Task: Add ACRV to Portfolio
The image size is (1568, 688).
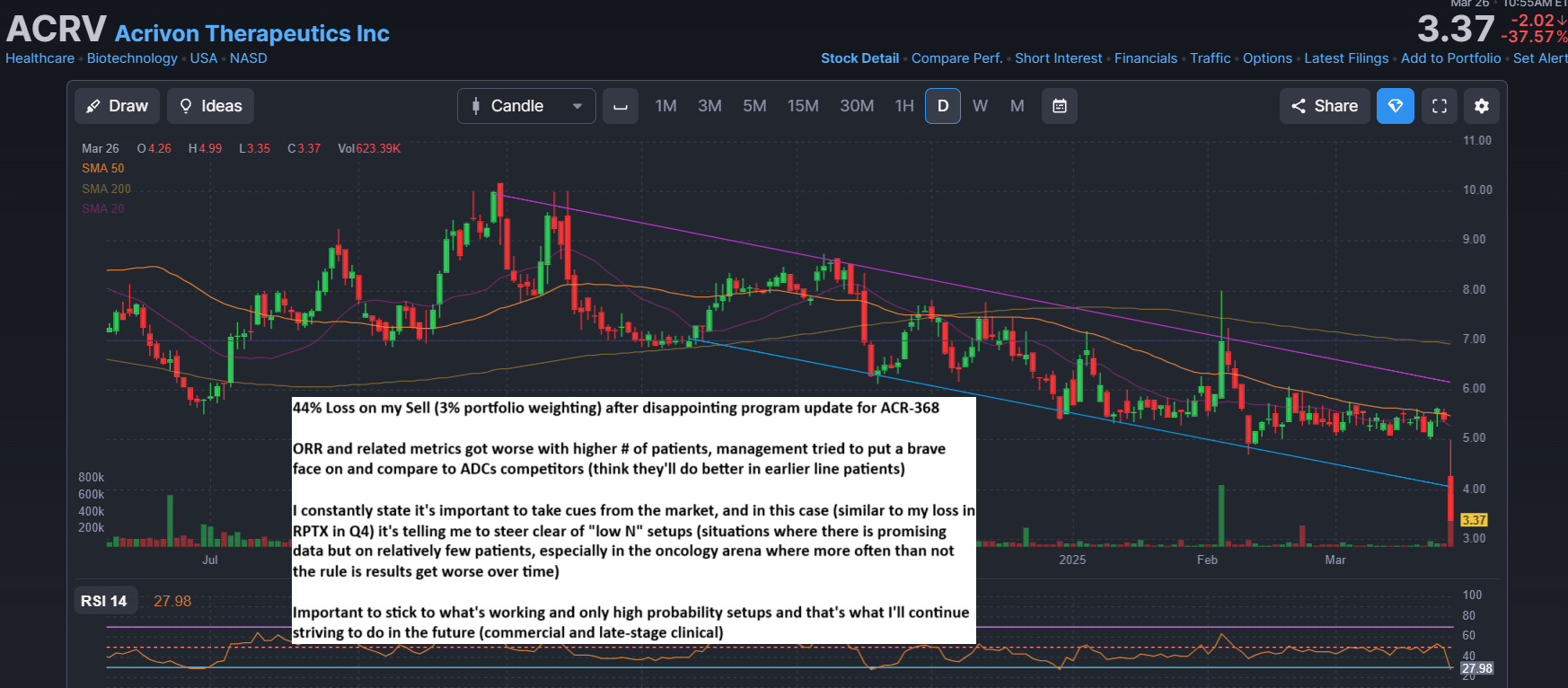Action: [x=1450, y=58]
